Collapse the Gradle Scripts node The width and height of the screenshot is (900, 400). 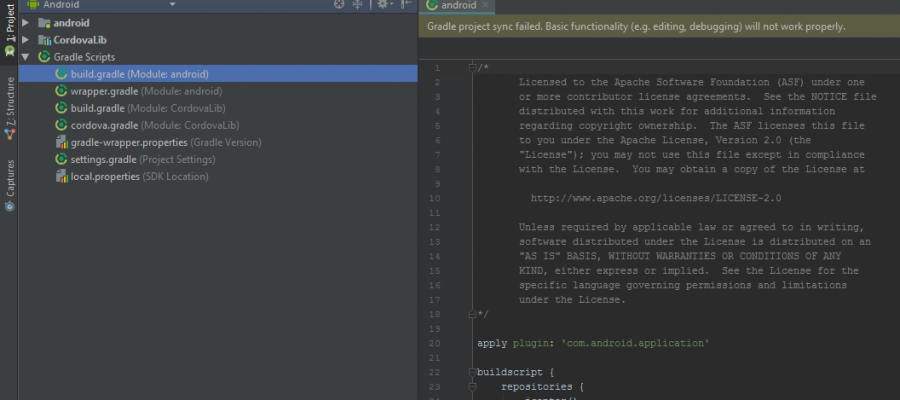25,57
